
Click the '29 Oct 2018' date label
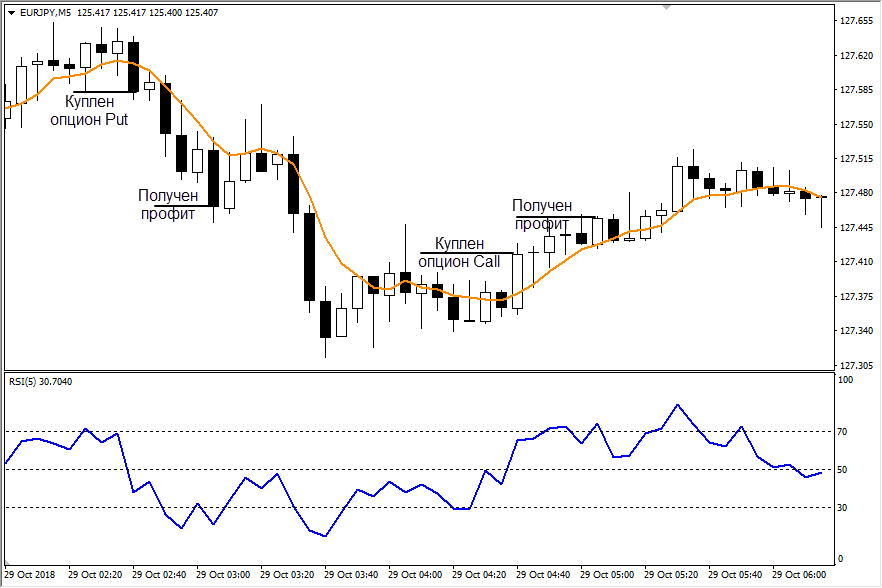coord(30,575)
